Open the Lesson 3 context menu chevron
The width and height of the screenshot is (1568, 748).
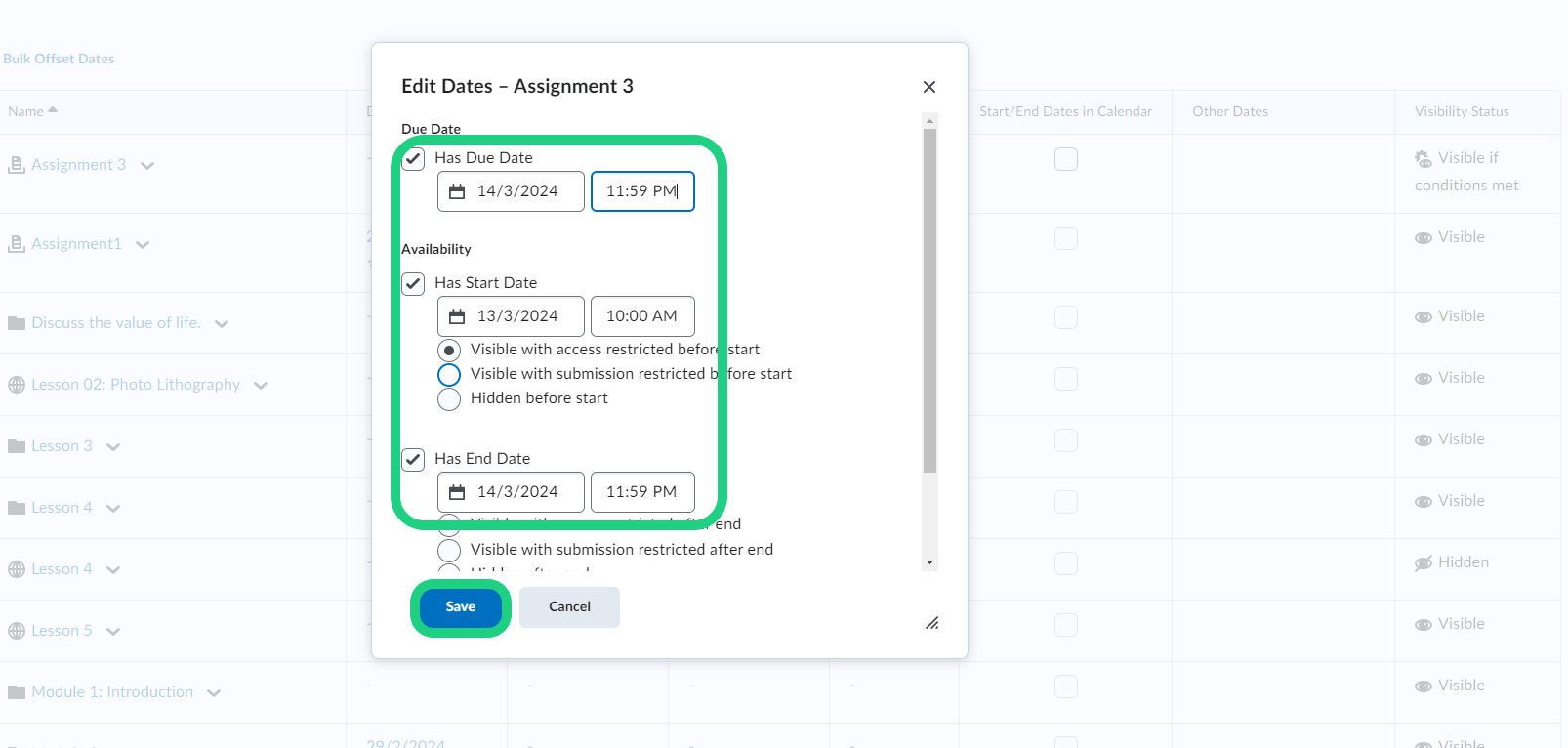(113, 447)
